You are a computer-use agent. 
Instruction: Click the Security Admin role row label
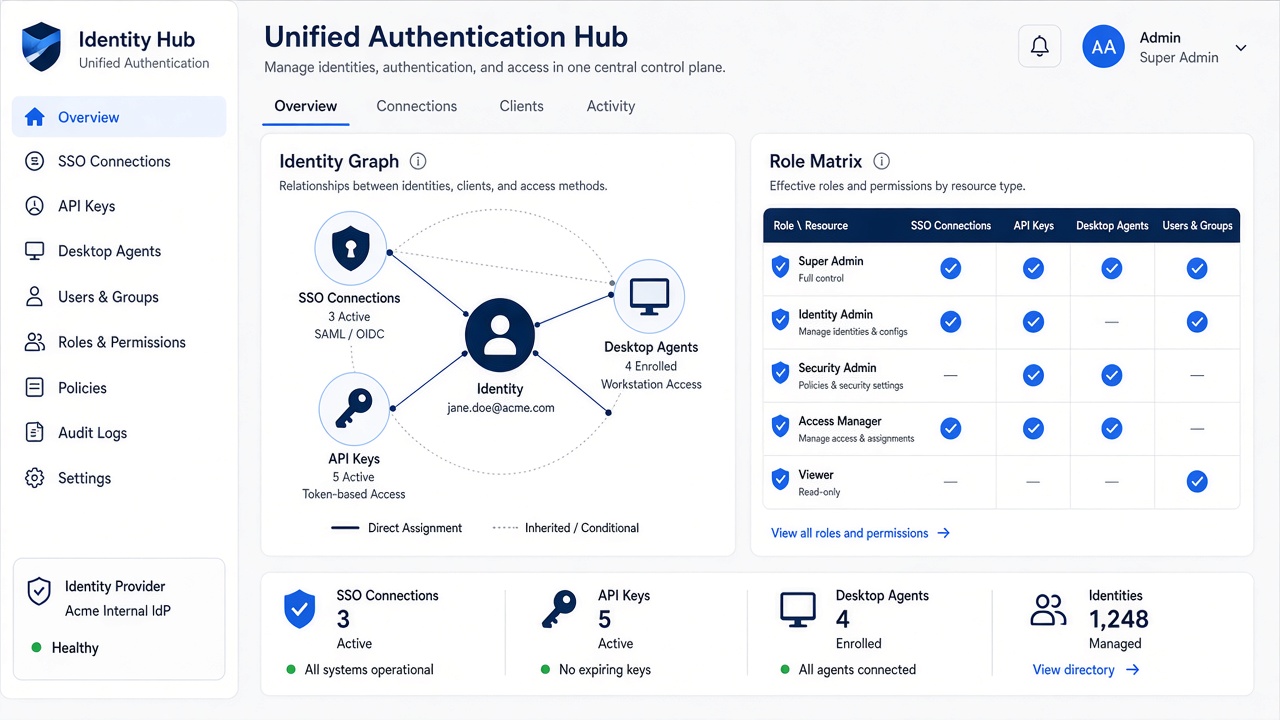click(837, 368)
